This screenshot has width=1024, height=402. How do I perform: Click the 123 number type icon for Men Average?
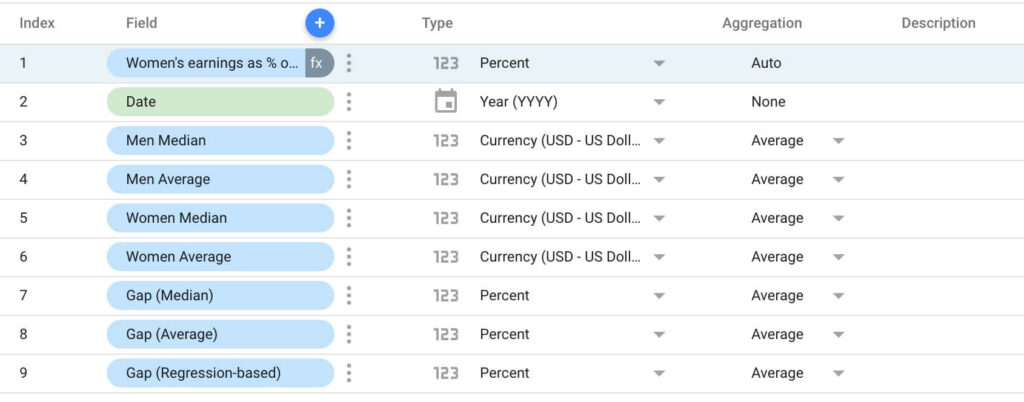tap(446, 180)
